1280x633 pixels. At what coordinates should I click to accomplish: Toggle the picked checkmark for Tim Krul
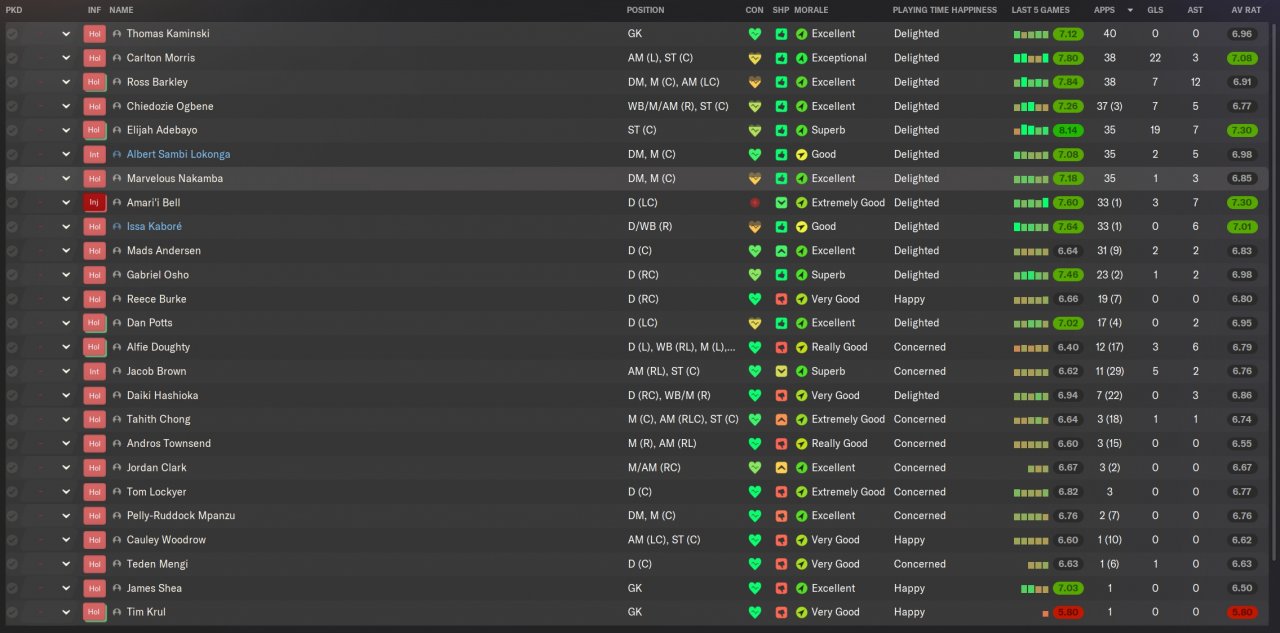pyautogui.click(x=12, y=612)
